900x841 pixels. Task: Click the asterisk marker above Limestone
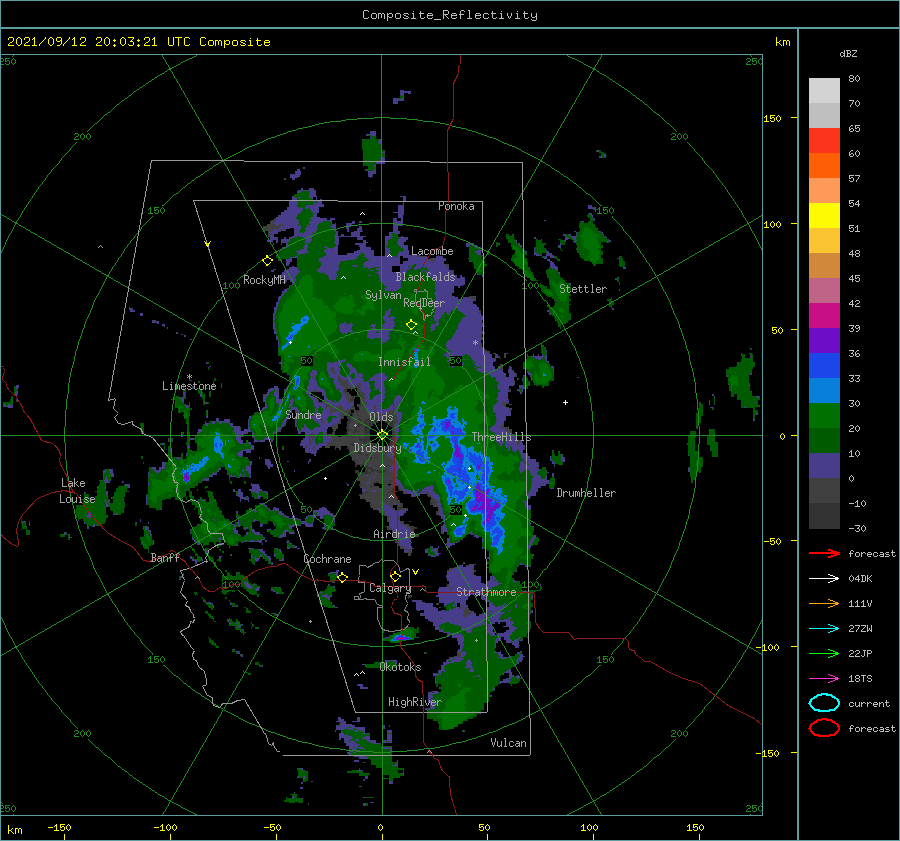coord(189,377)
